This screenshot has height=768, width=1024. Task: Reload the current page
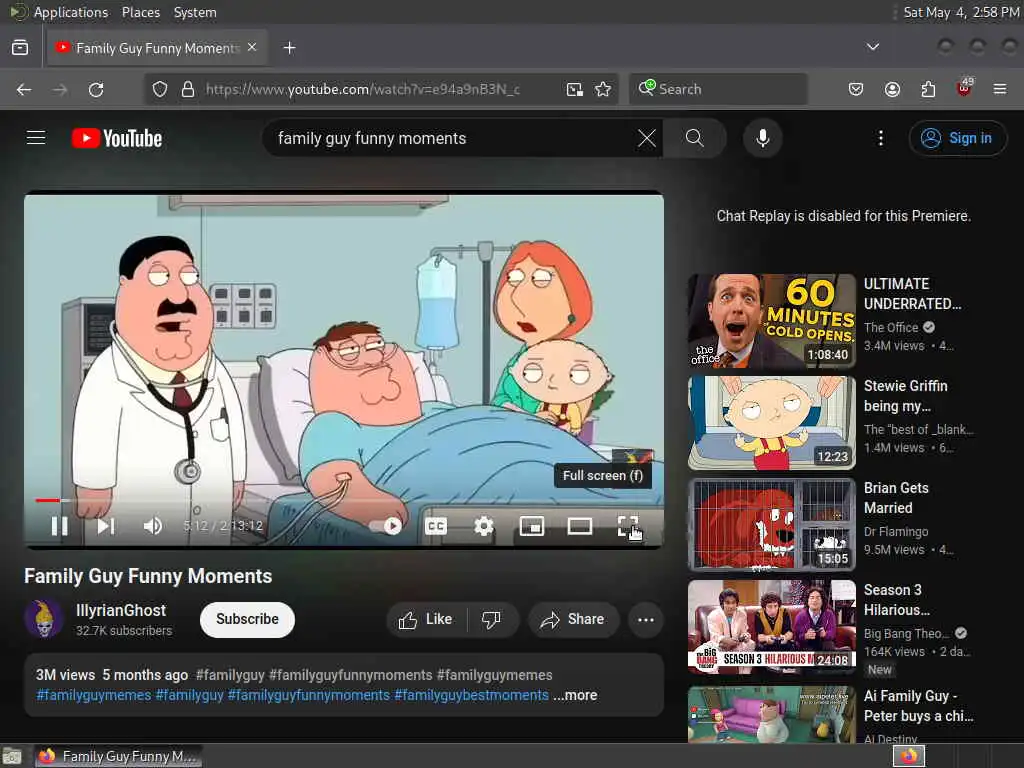tap(96, 89)
